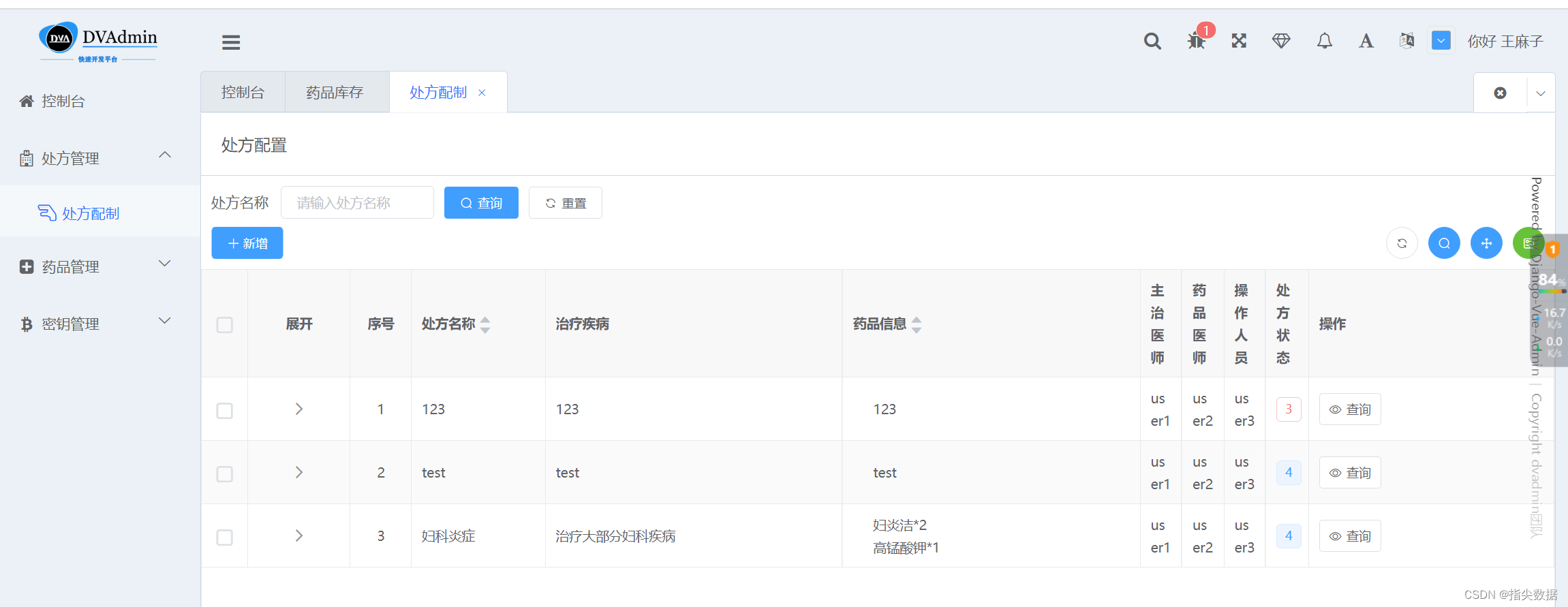1568x607 pixels.
Task: Open the bug log icon with badge
Action: pyautogui.click(x=1197, y=40)
